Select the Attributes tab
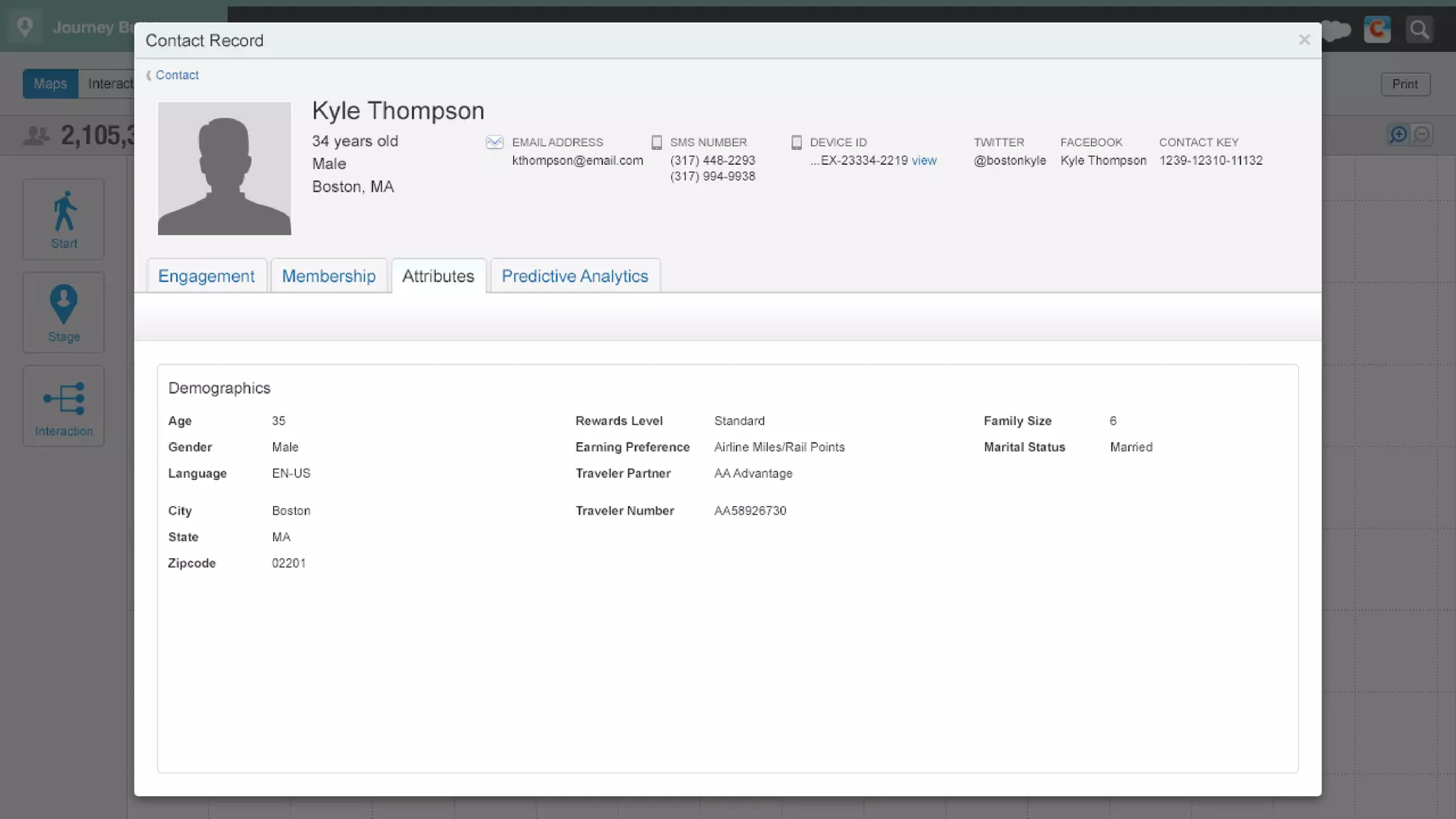 [x=438, y=276]
